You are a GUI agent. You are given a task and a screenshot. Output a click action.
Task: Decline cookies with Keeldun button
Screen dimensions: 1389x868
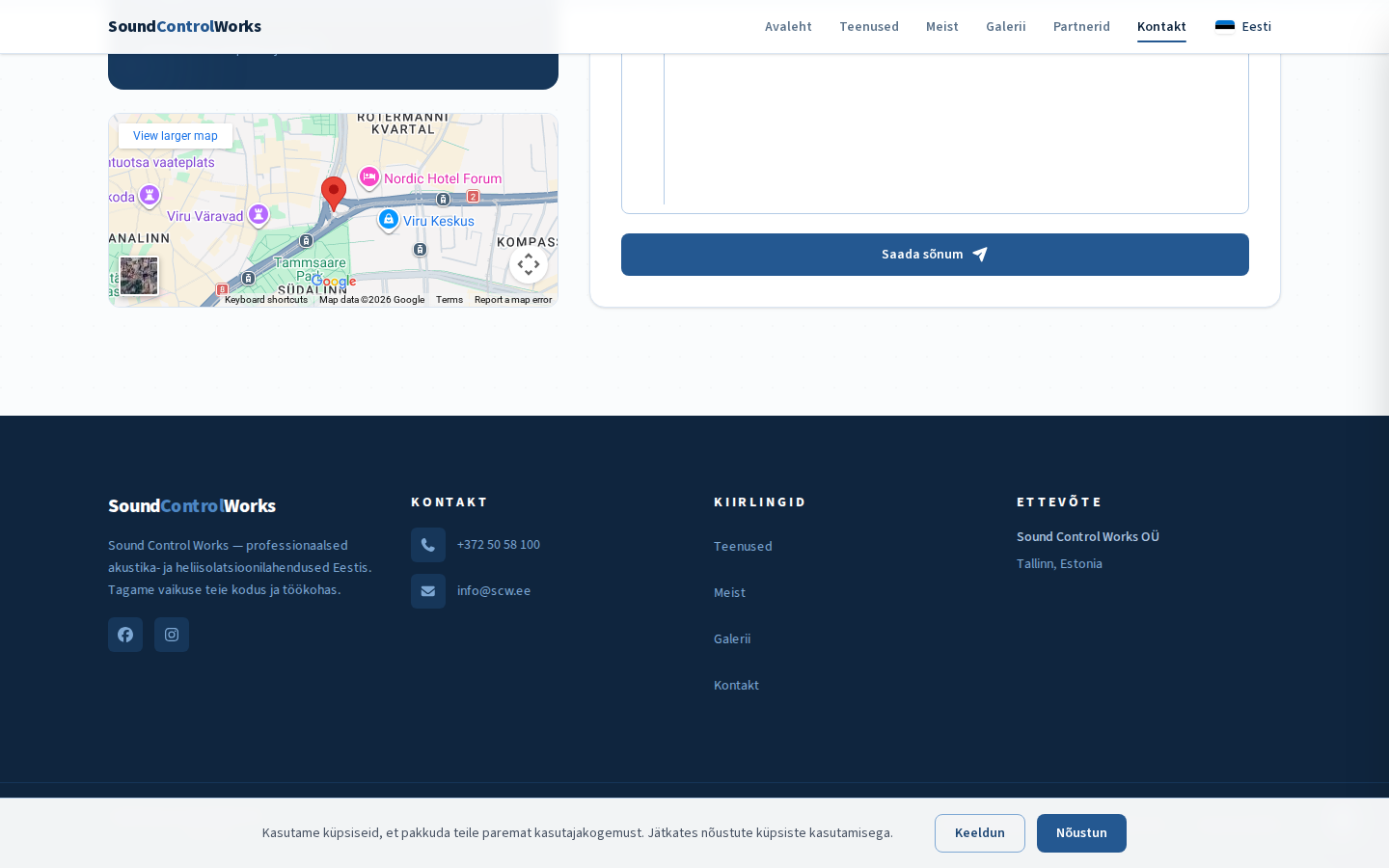pyautogui.click(x=980, y=833)
